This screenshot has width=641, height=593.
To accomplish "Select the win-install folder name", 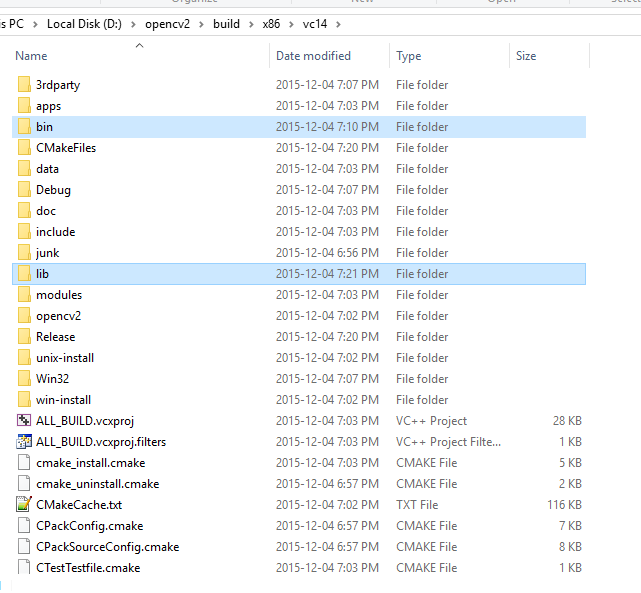I will [x=63, y=400].
